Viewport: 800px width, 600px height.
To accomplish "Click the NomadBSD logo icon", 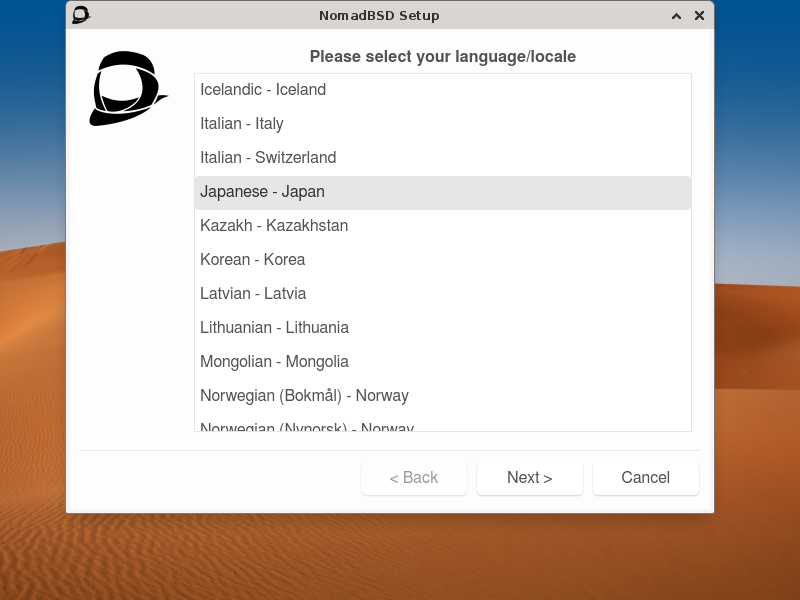I will [x=128, y=86].
